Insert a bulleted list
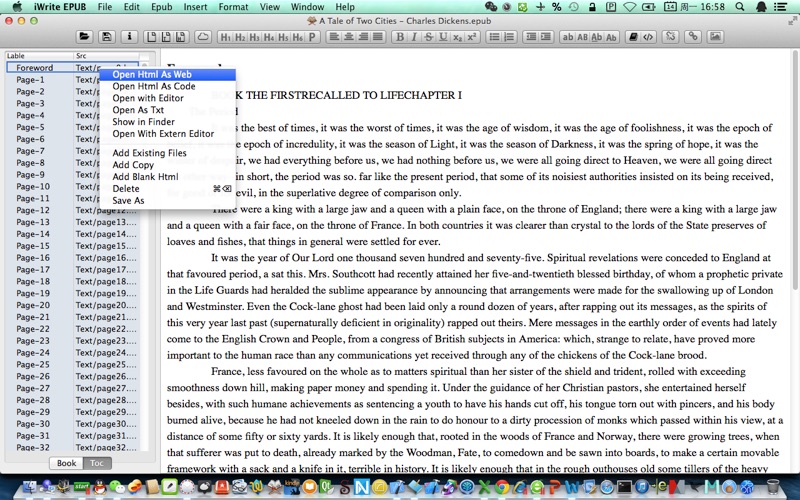 coord(494,37)
